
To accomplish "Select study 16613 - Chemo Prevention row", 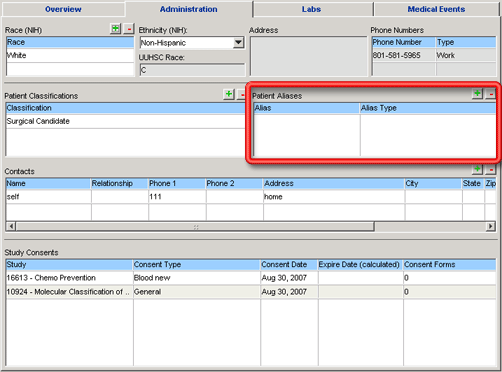I will (251, 278).
